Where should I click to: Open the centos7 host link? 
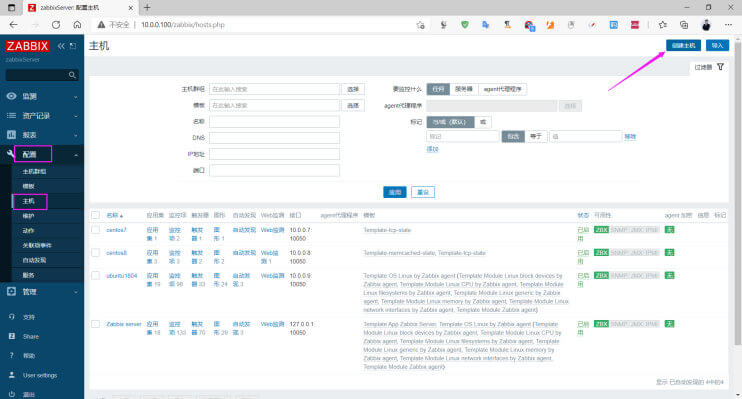tap(116, 230)
